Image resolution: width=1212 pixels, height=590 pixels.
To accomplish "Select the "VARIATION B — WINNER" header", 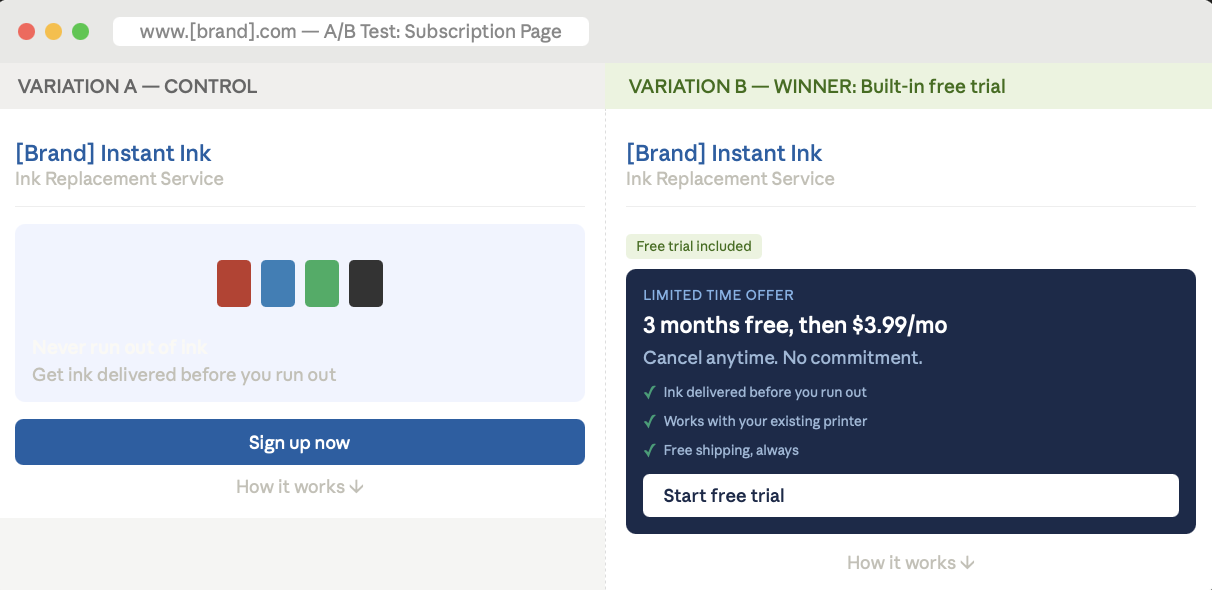I will coord(817,86).
